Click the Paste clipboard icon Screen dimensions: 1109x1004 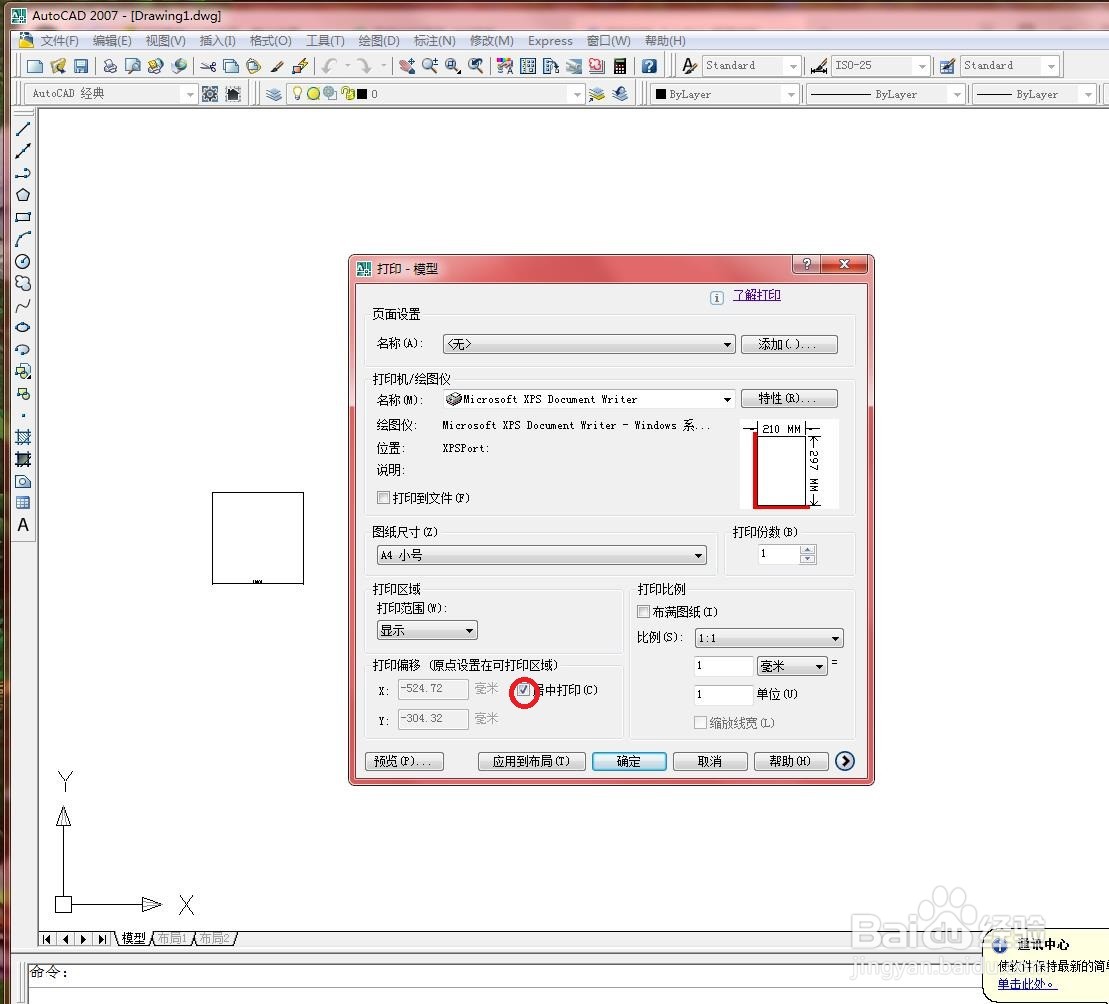(253, 66)
